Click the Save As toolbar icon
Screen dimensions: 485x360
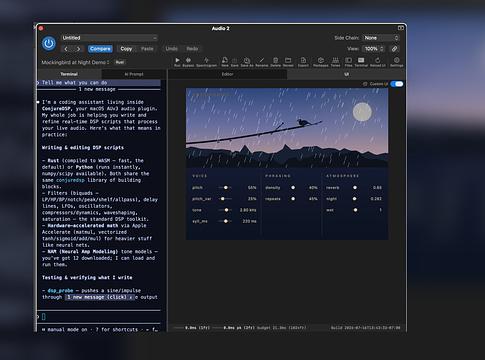click(247, 61)
